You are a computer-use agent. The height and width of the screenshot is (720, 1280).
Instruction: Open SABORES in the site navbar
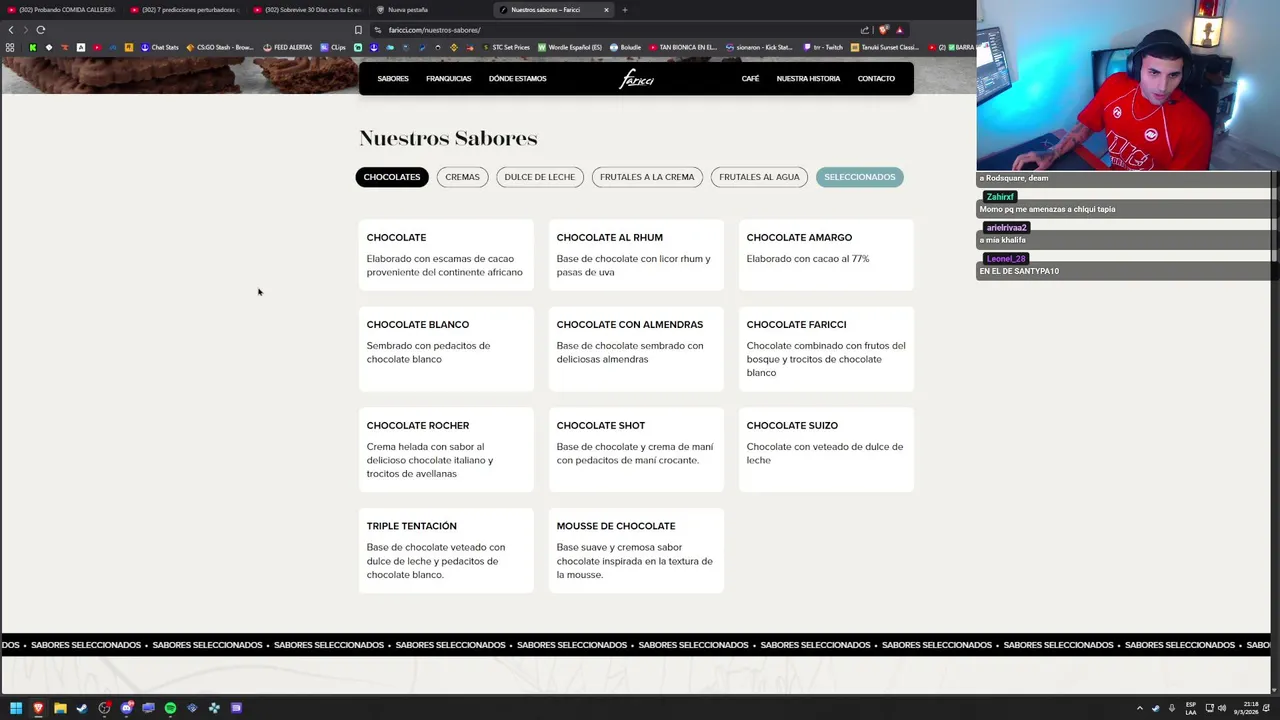(x=393, y=78)
